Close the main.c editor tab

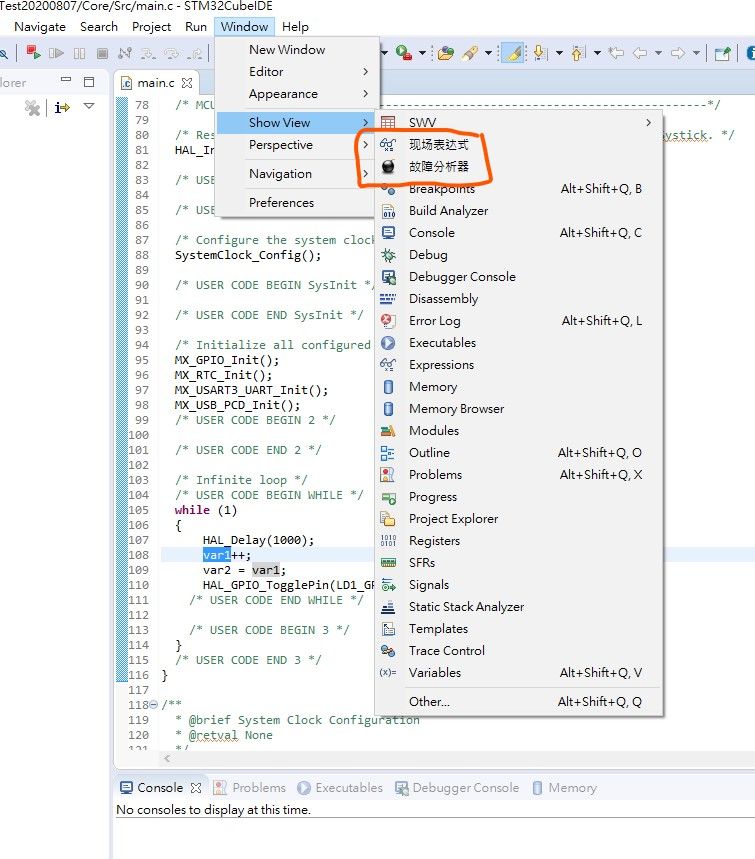point(187,83)
